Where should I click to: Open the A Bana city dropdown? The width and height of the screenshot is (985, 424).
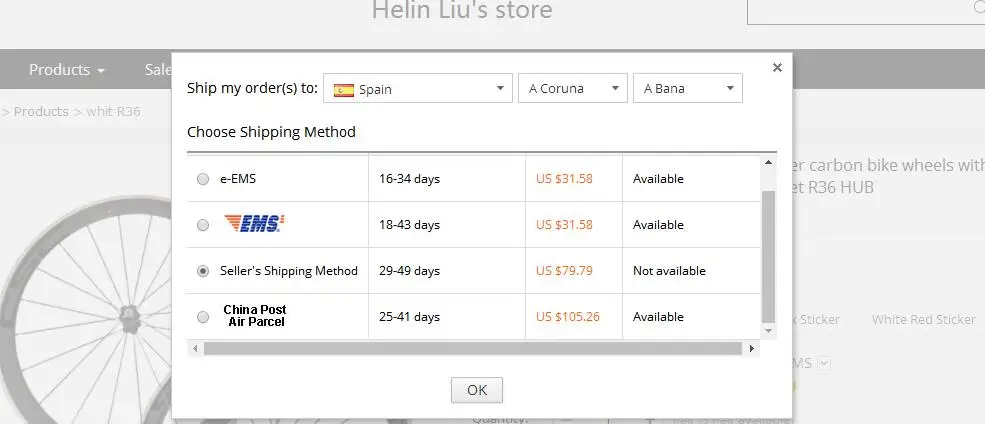click(x=688, y=88)
